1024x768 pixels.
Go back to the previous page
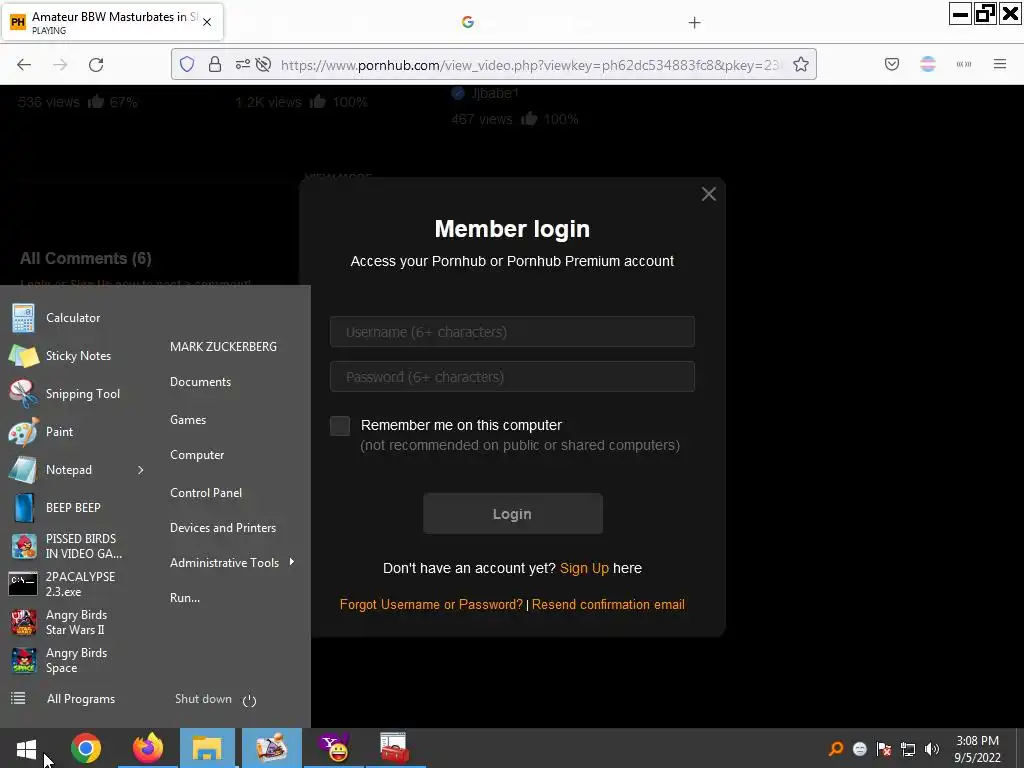[24, 64]
